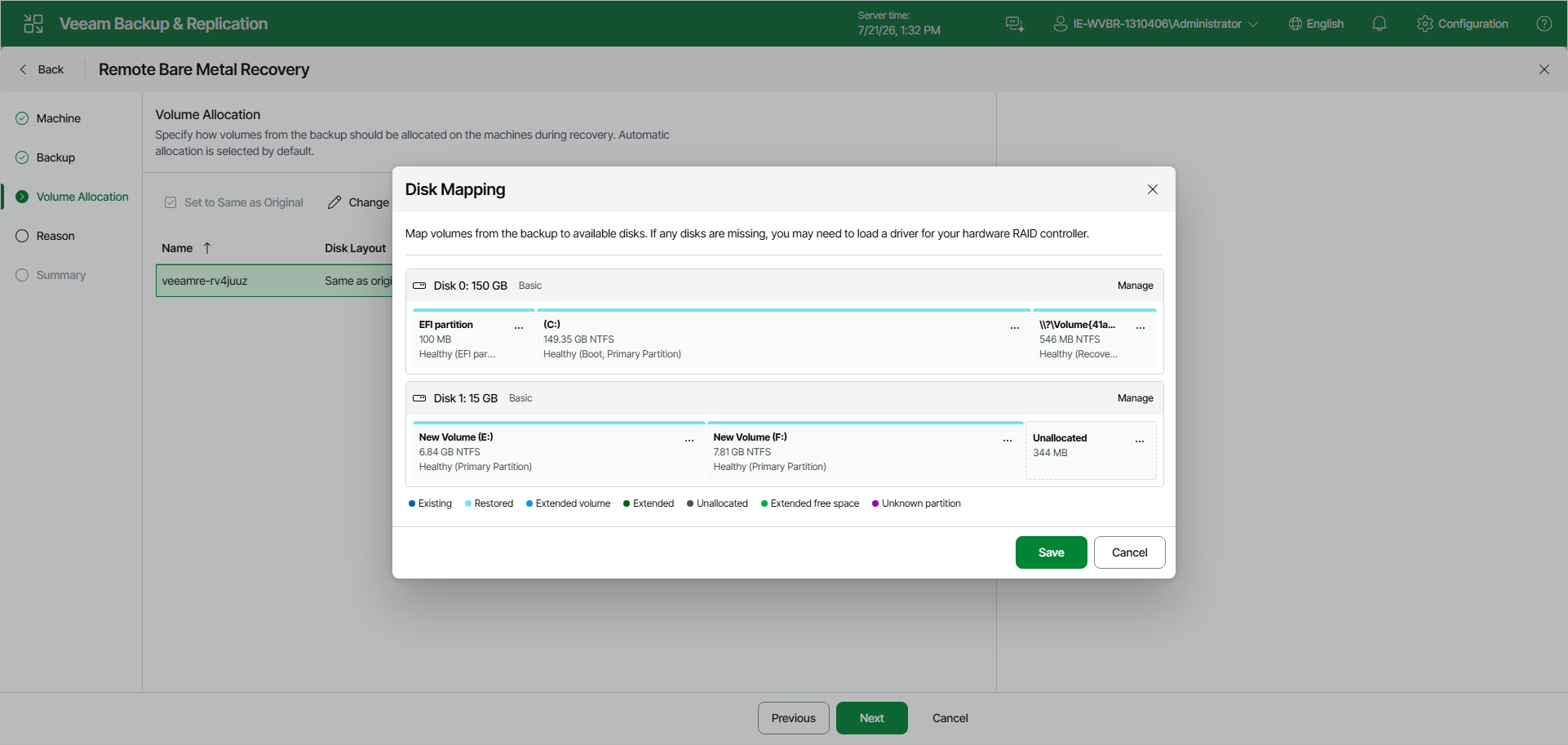Image resolution: width=1568 pixels, height=745 pixels.
Task: Expand the Administrator account dropdown
Action: [x=1253, y=24]
